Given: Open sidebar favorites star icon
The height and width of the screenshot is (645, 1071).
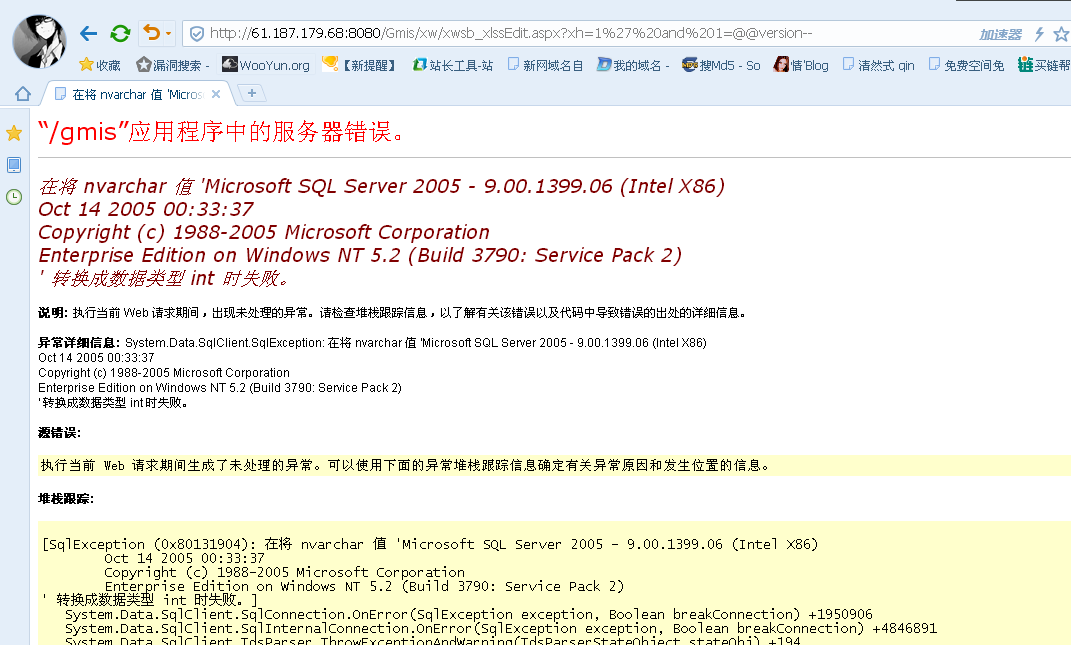Looking at the screenshot, I should [x=14, y=133].
